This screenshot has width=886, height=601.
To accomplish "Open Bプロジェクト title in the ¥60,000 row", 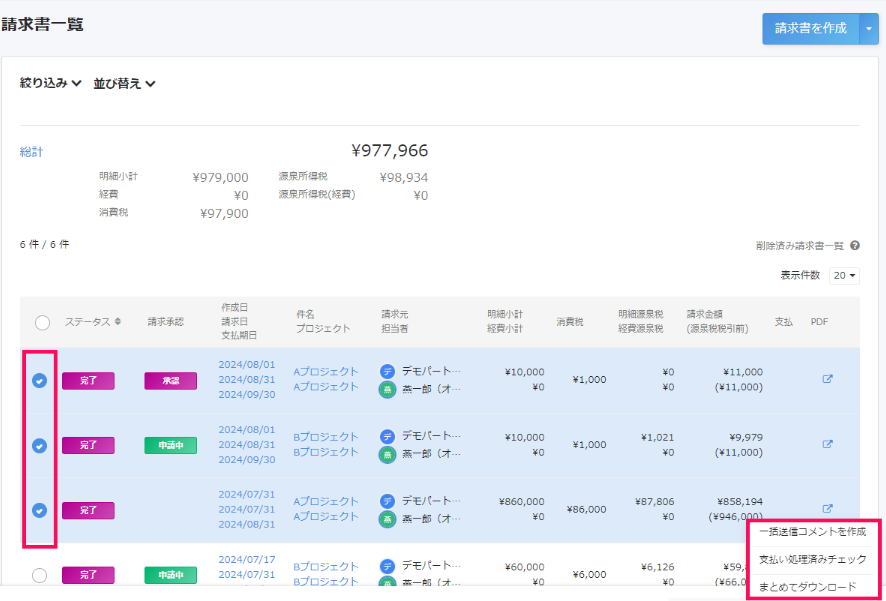I will 326,566.
